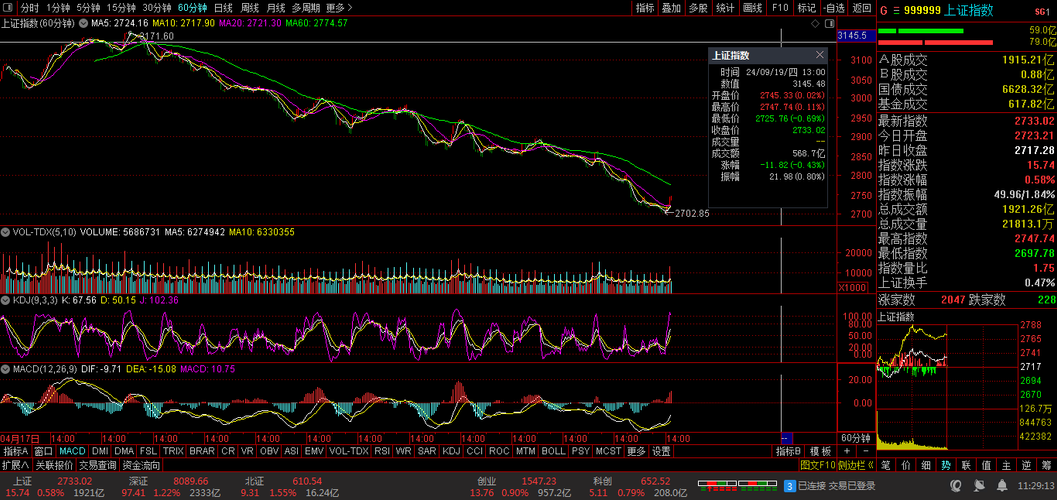Viewport: 1057px width, 500px height.
Task: Click the 60分钟 period label at chart bottom-right
Action: 855,438
